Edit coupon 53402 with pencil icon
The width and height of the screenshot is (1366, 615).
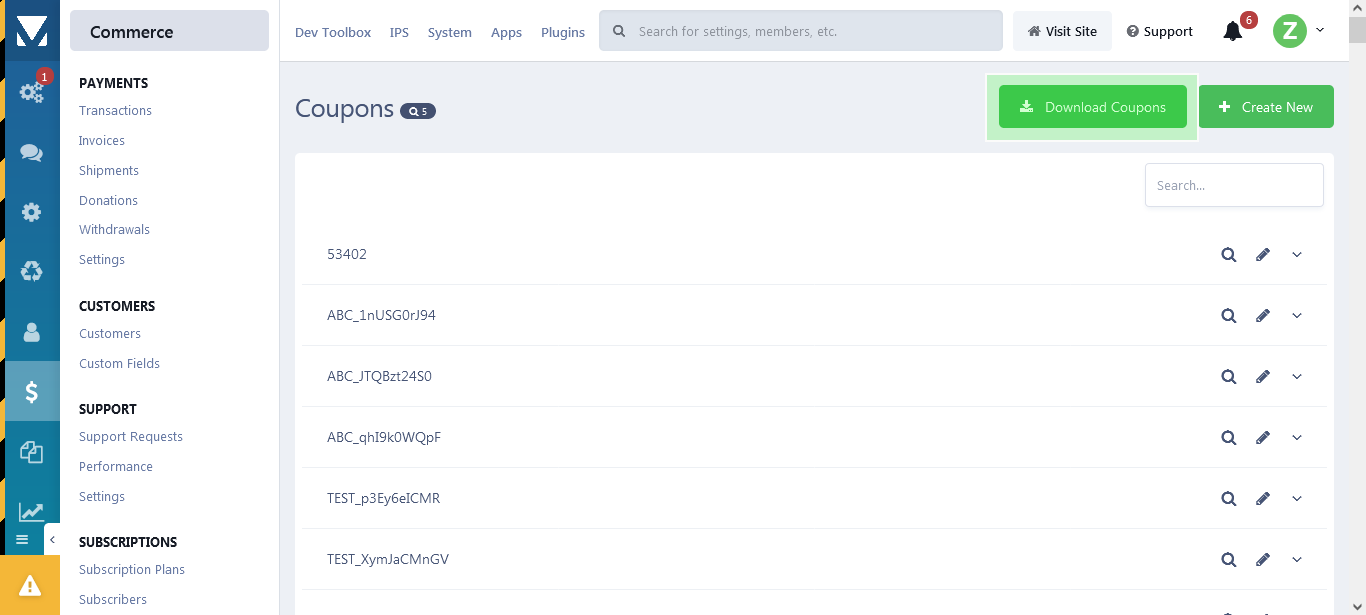(x=1263, y=254)
